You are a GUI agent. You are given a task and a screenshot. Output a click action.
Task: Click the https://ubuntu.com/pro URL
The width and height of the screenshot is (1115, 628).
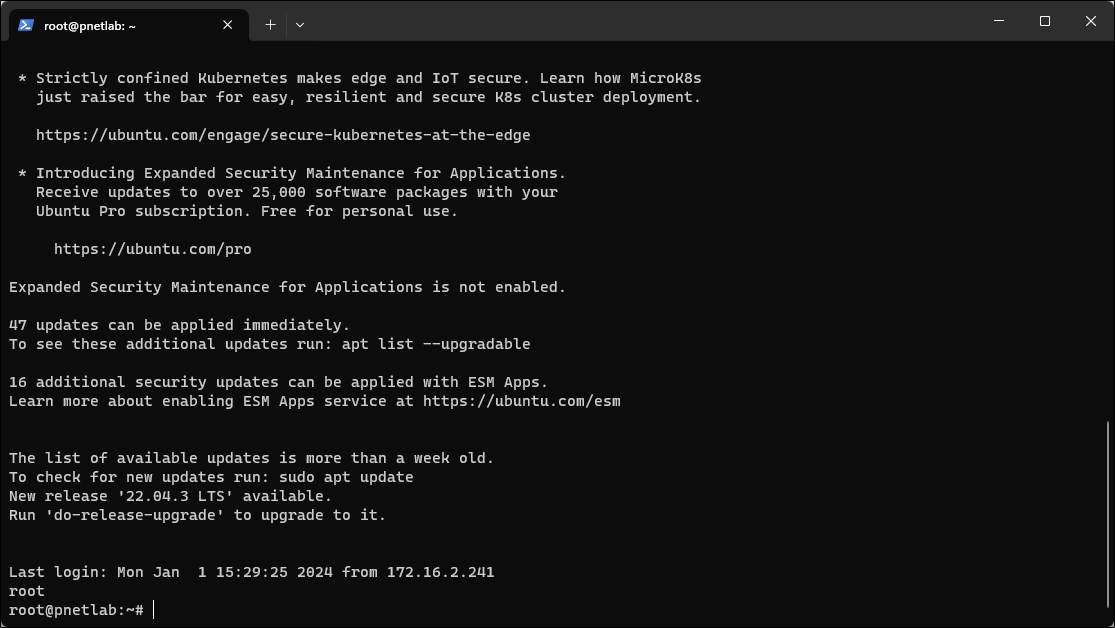(x=152, y=250)
